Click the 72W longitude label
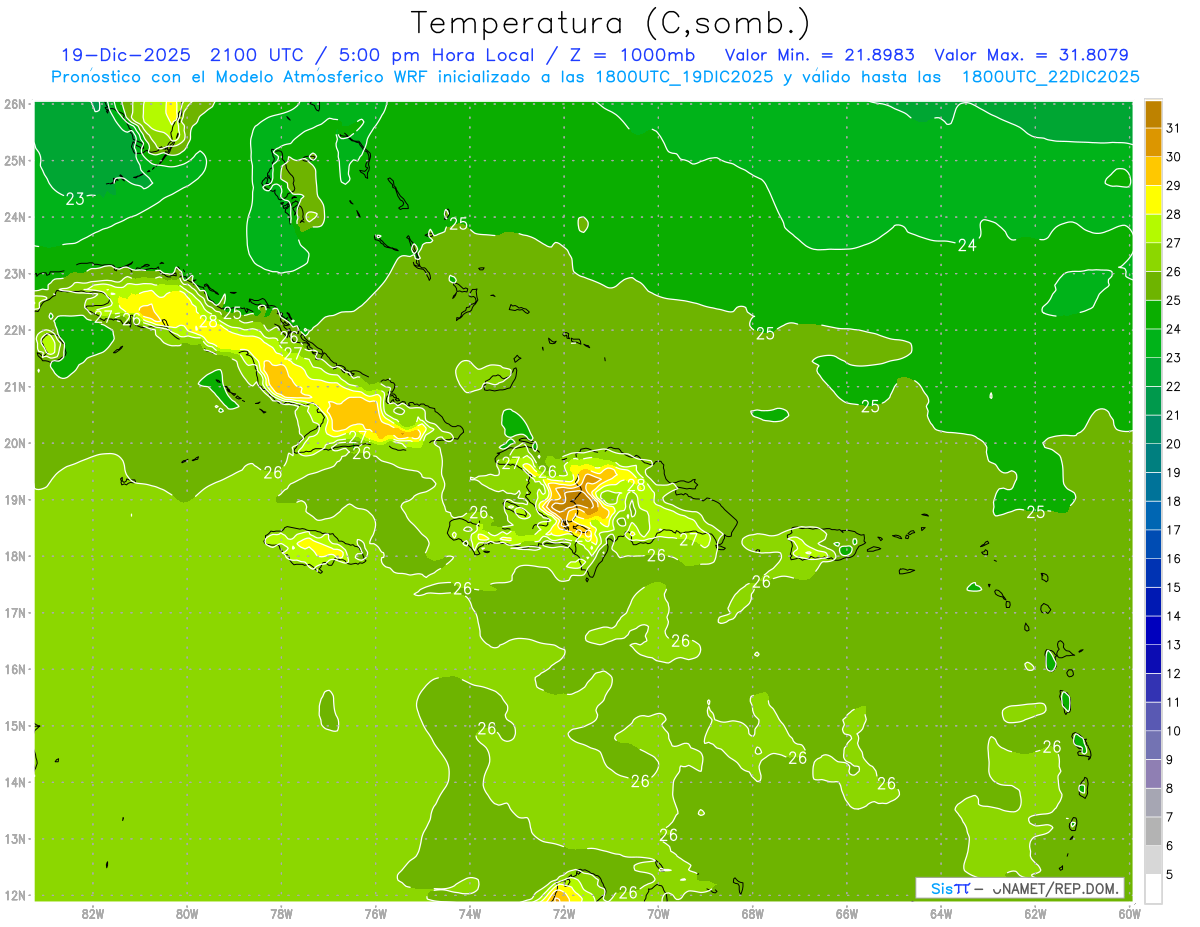 (x=564, y=913)
